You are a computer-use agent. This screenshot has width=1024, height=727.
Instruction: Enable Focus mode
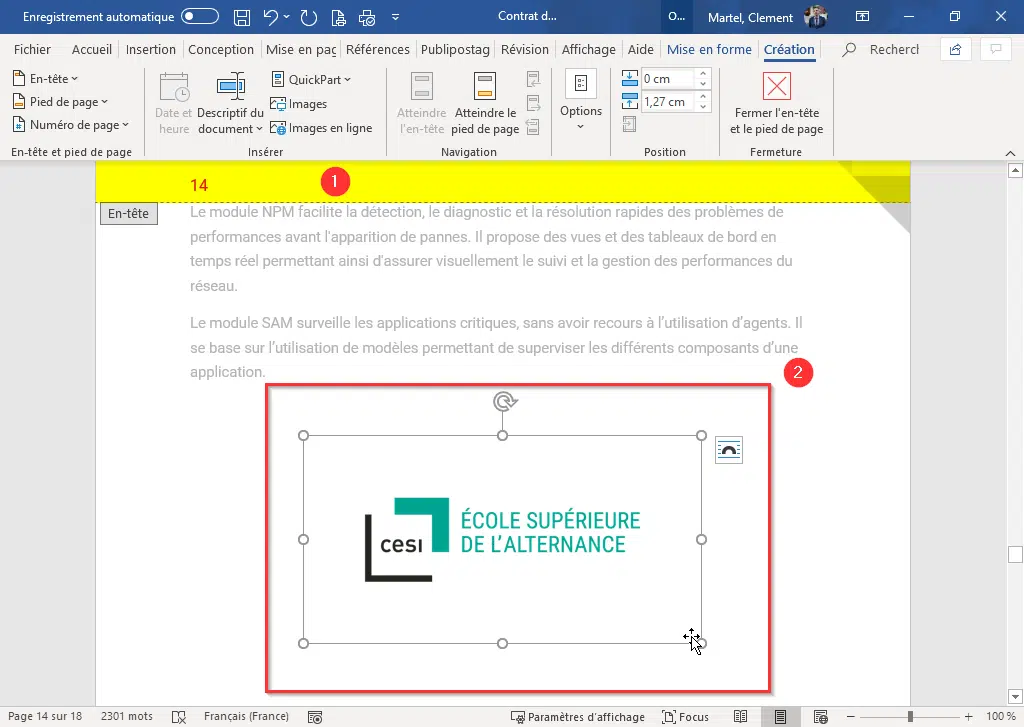(x=685, y=717)
